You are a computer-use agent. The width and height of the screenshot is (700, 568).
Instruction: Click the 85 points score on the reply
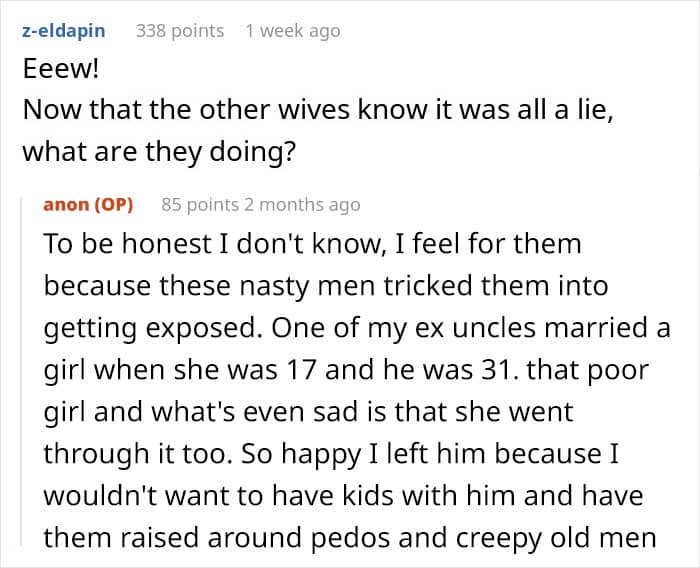tap(200, 205)
